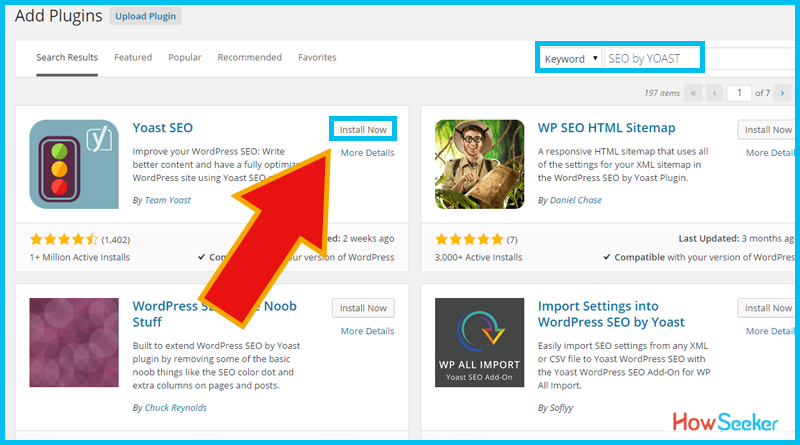Open the Keyword search type dropdown
This screenshot has height=445, width=800.
(571, 59)
